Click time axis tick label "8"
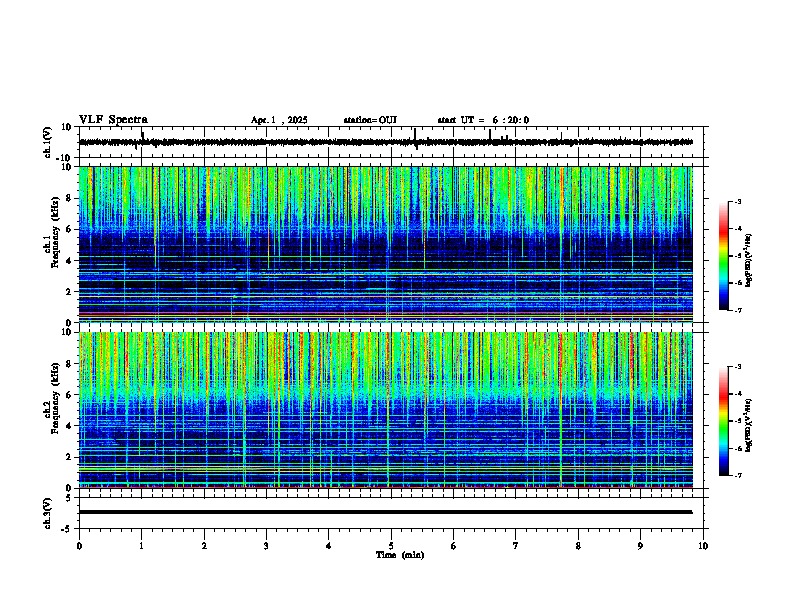792x612 pixels. pyautogui.click(x=578, y=546)
